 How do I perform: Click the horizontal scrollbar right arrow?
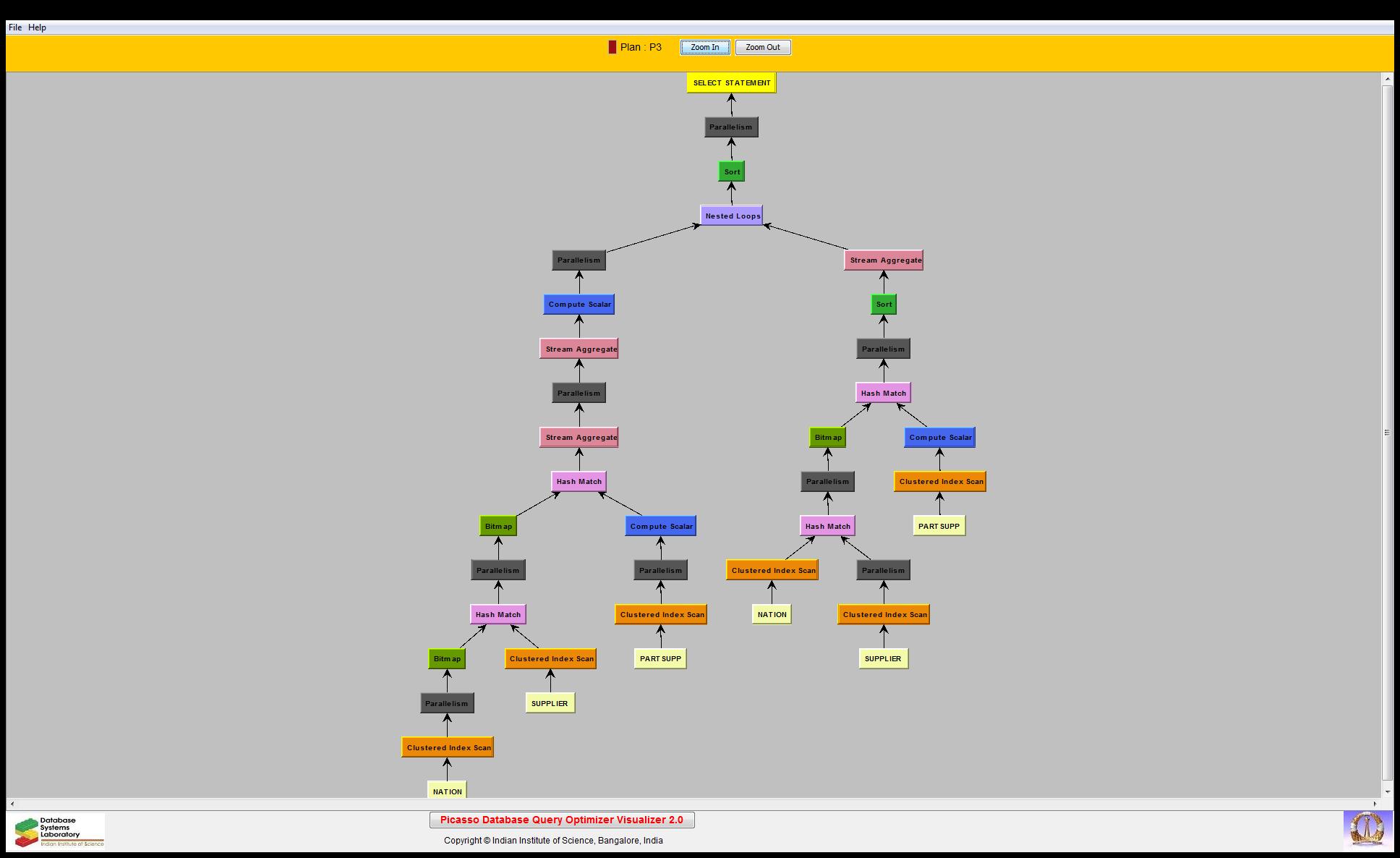(1376, 803)
